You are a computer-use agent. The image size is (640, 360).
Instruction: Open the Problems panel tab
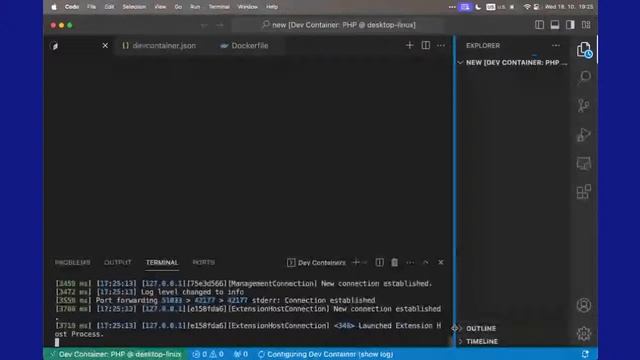point(73,262)
